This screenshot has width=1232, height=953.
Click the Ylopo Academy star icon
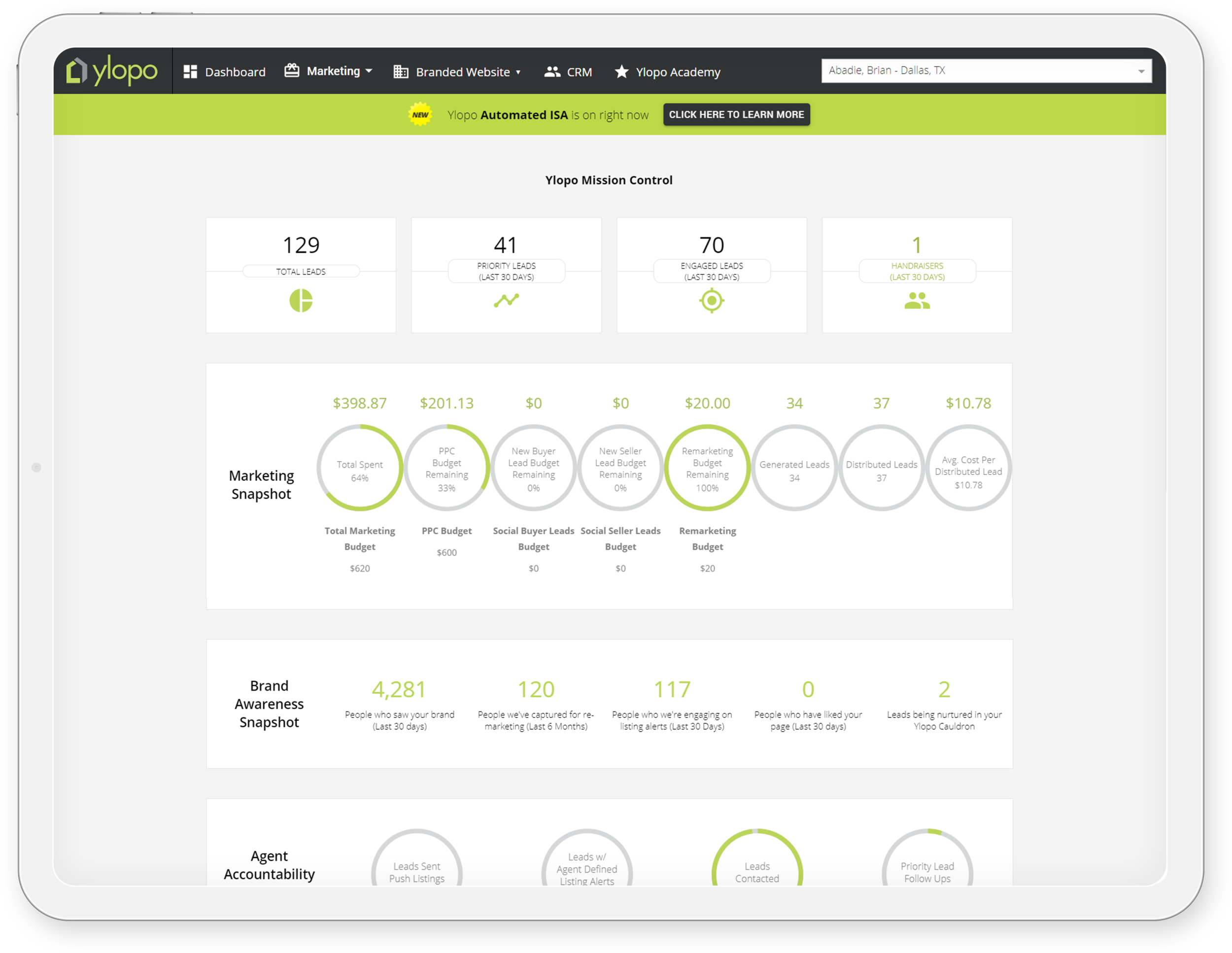[x=621, y=71]
